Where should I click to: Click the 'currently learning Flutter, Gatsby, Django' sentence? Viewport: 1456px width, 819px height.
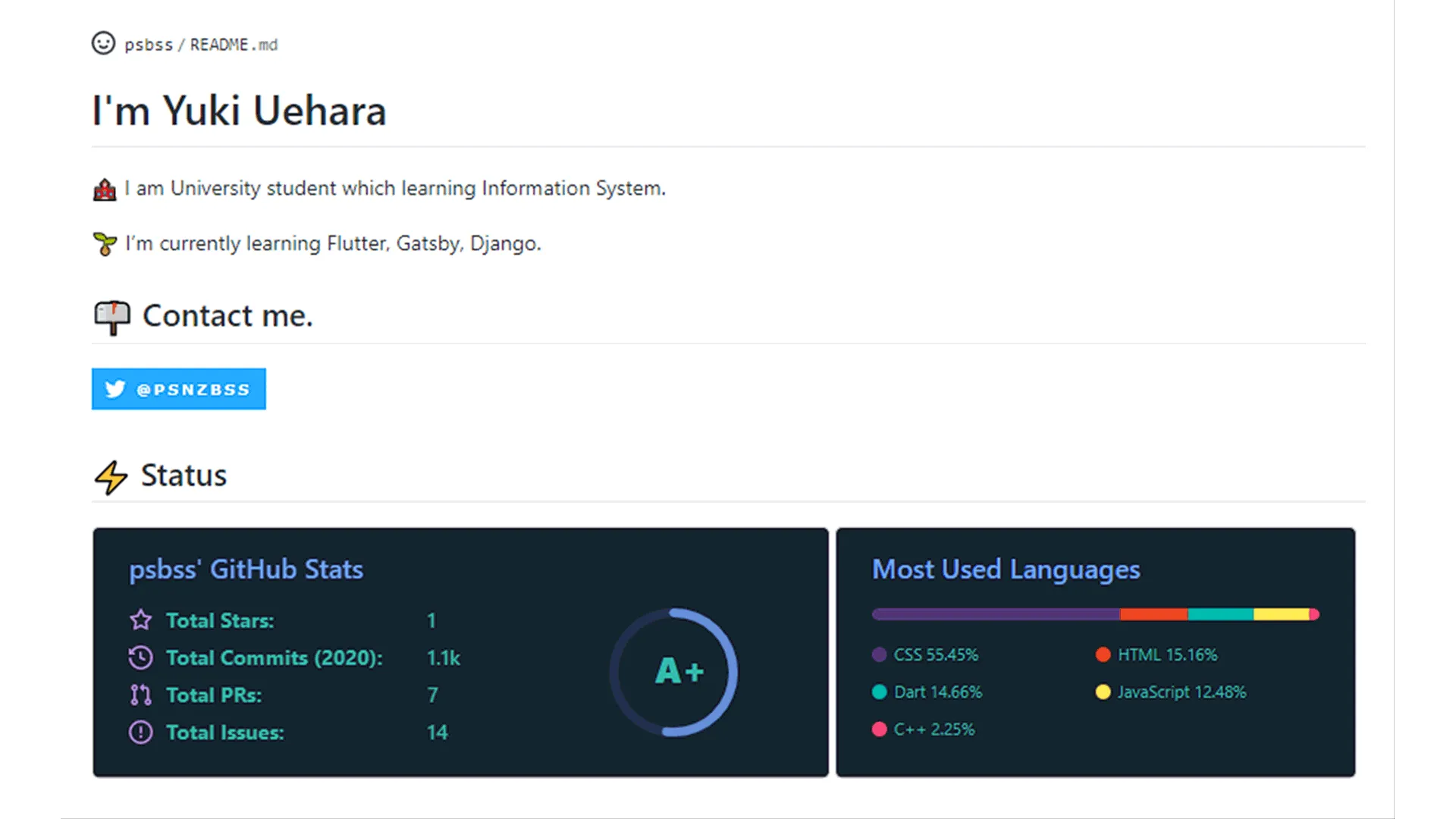click(333, 243)
